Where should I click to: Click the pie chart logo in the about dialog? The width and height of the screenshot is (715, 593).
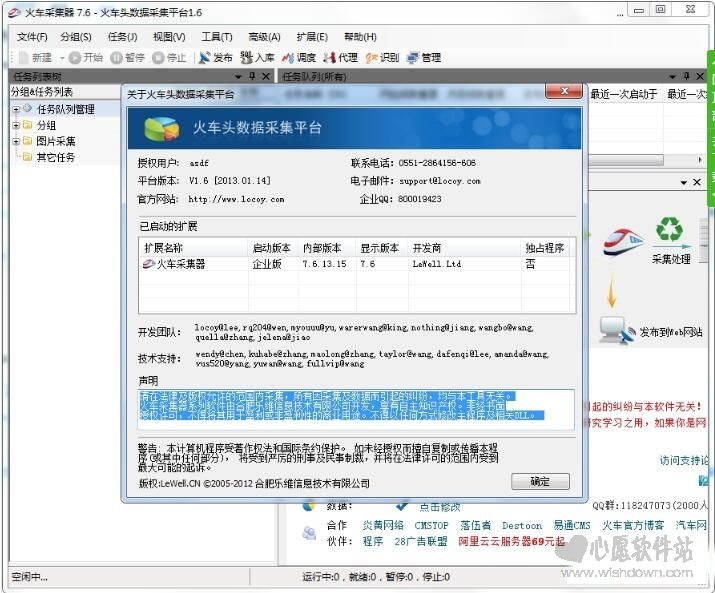[161, 128]
